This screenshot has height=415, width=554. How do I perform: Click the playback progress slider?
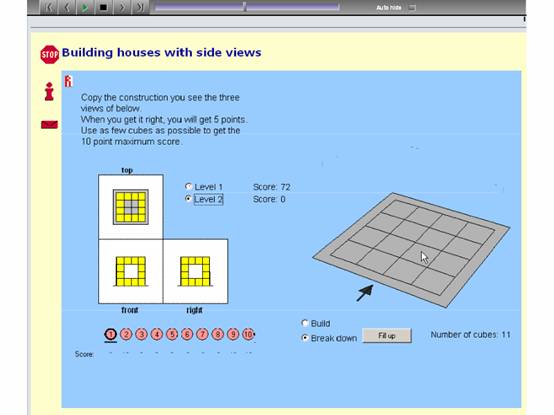tap(247, 7)
